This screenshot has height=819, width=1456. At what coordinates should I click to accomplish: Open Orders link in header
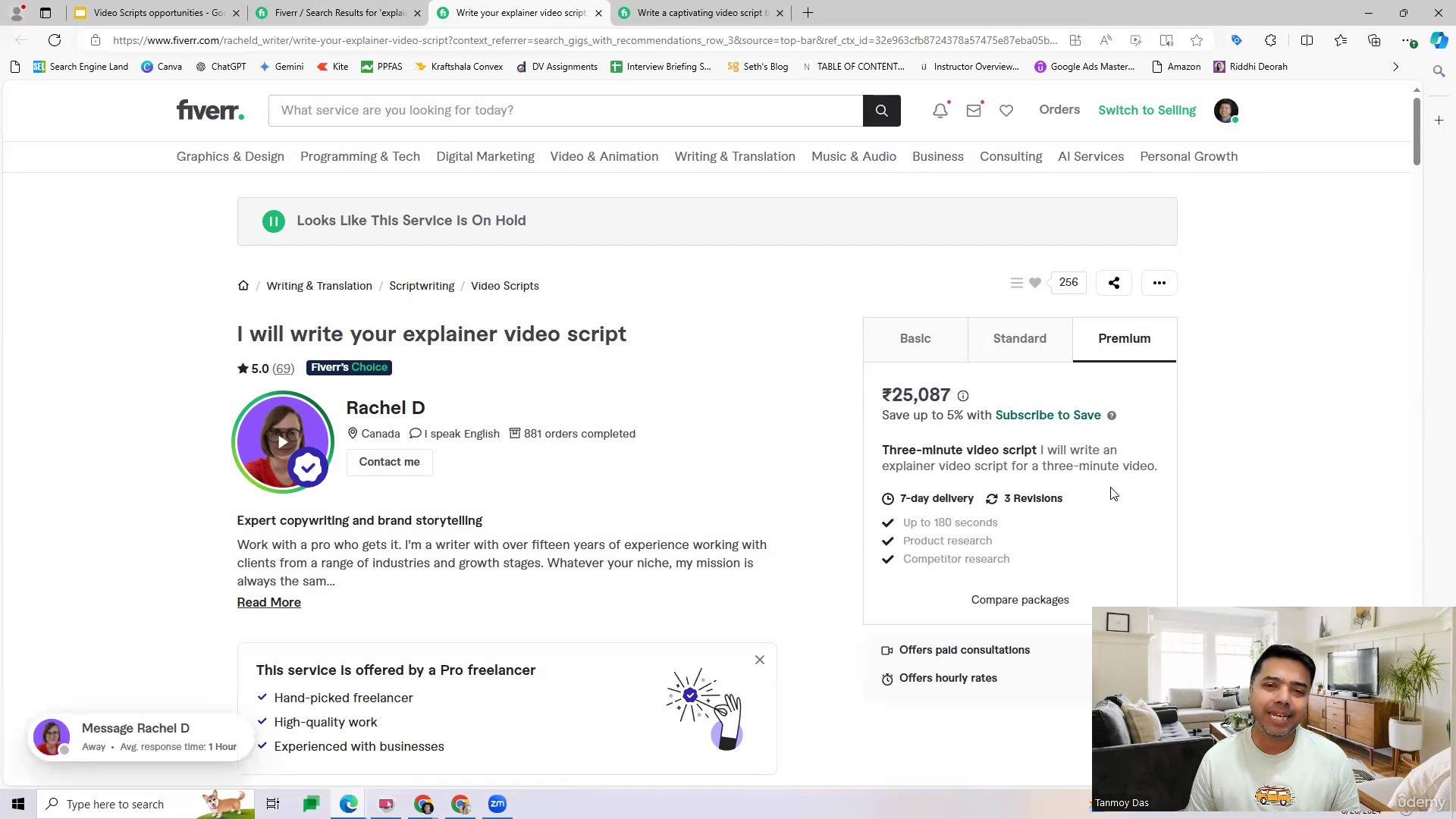(1059, 110)
